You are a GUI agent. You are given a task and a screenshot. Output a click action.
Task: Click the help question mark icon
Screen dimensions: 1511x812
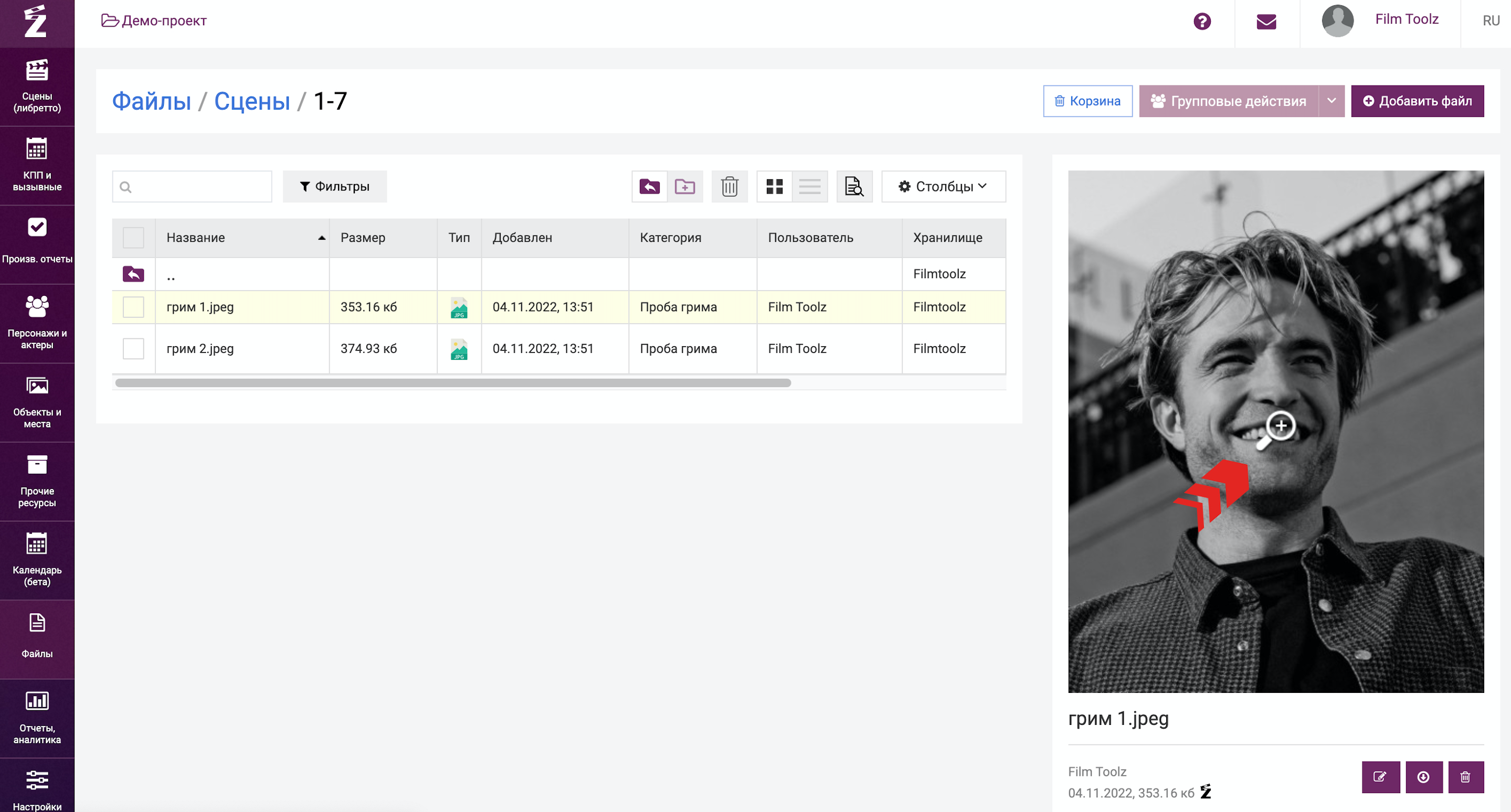coord(1202,22)
